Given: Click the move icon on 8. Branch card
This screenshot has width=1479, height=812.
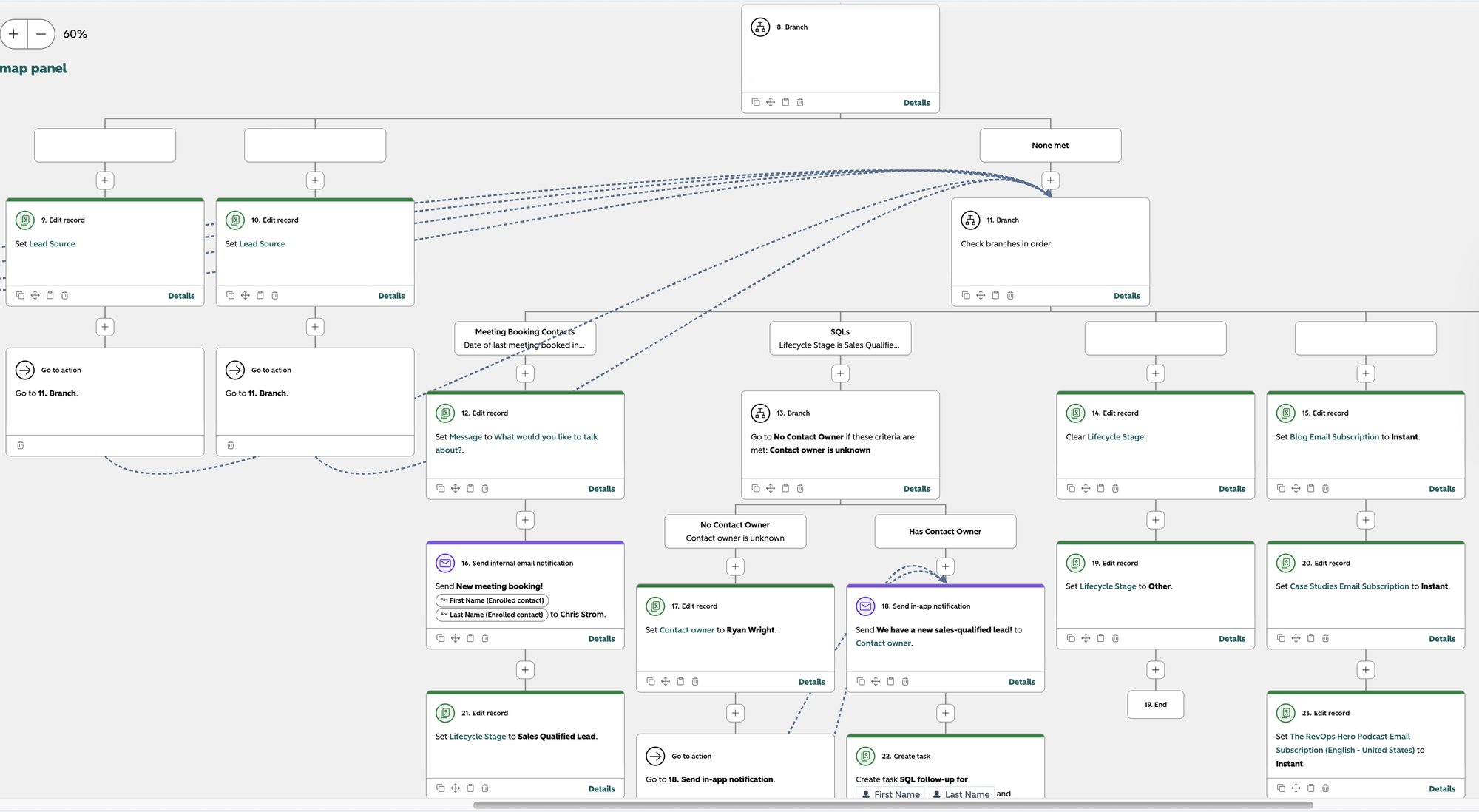Looking at the screenshot, I should (771, 102).
